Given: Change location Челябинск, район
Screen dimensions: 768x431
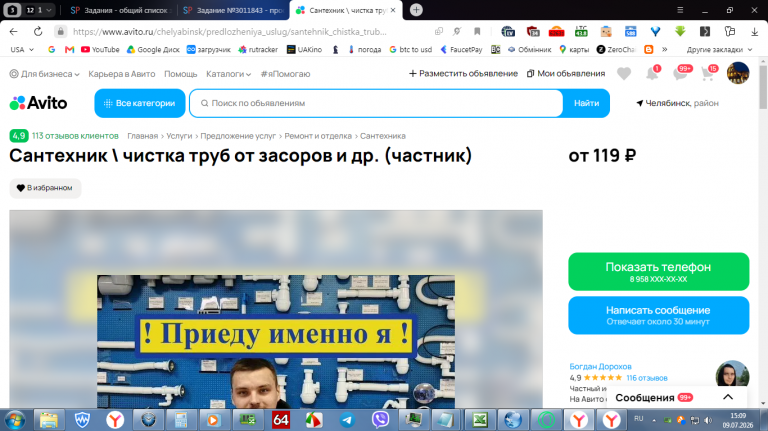Looking at the screenshot, I should pos(677,103).
